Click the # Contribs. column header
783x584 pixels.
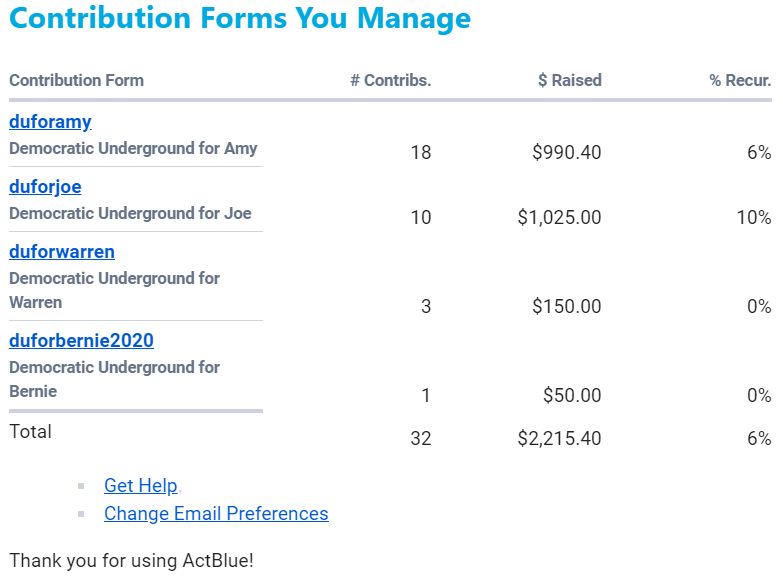click(x=390, y=81)
